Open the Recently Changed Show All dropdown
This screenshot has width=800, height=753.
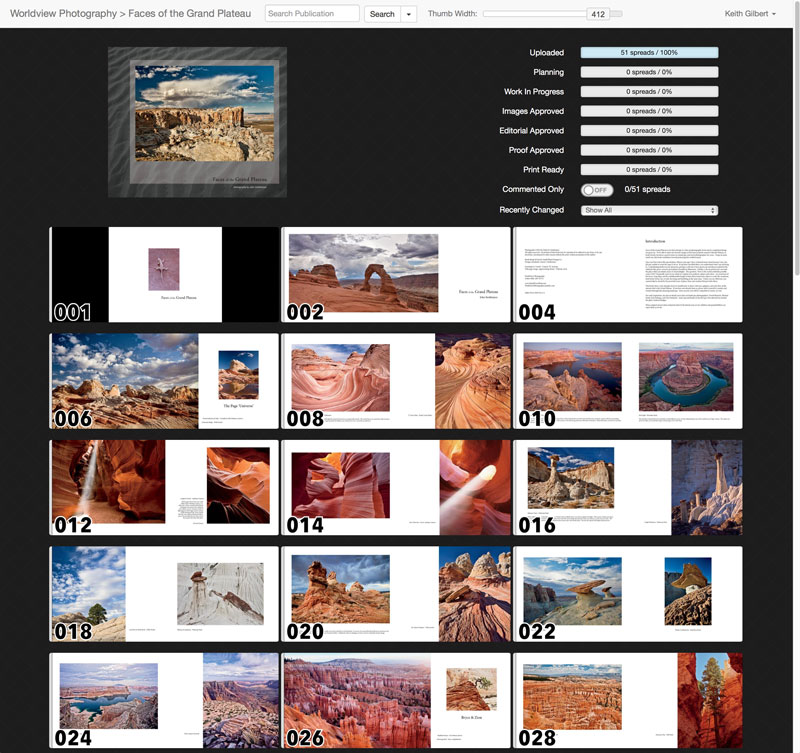[x=649, y=210]
